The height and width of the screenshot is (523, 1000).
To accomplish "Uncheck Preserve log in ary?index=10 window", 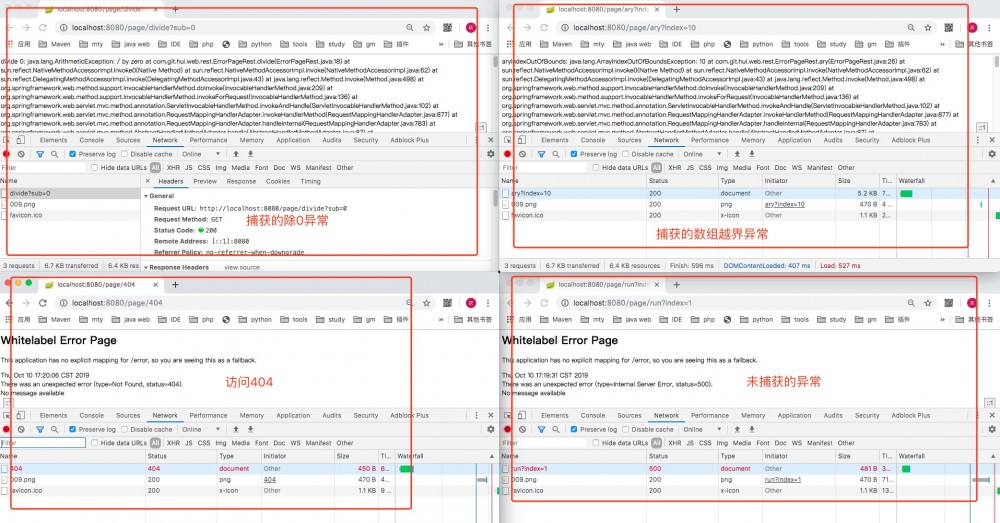I will 574,154.
